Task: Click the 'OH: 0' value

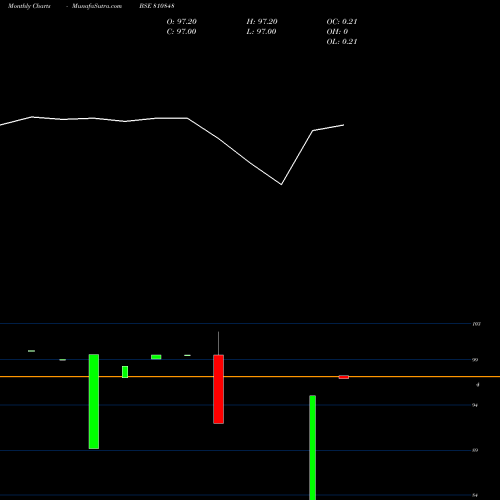Action: tap(337, 32)
